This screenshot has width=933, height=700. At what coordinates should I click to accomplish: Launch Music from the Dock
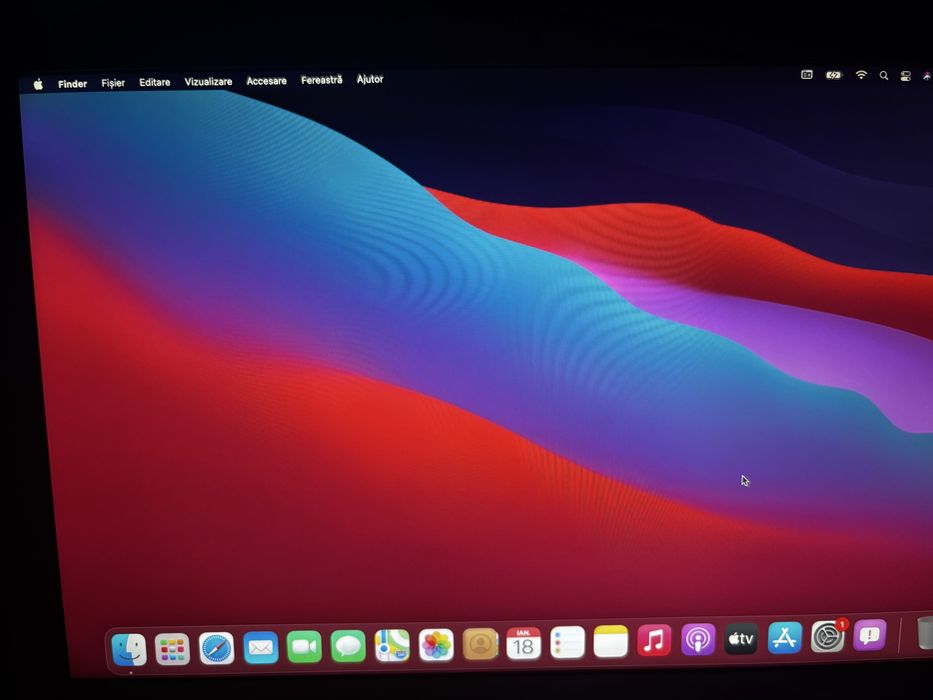tap(655, 640)
